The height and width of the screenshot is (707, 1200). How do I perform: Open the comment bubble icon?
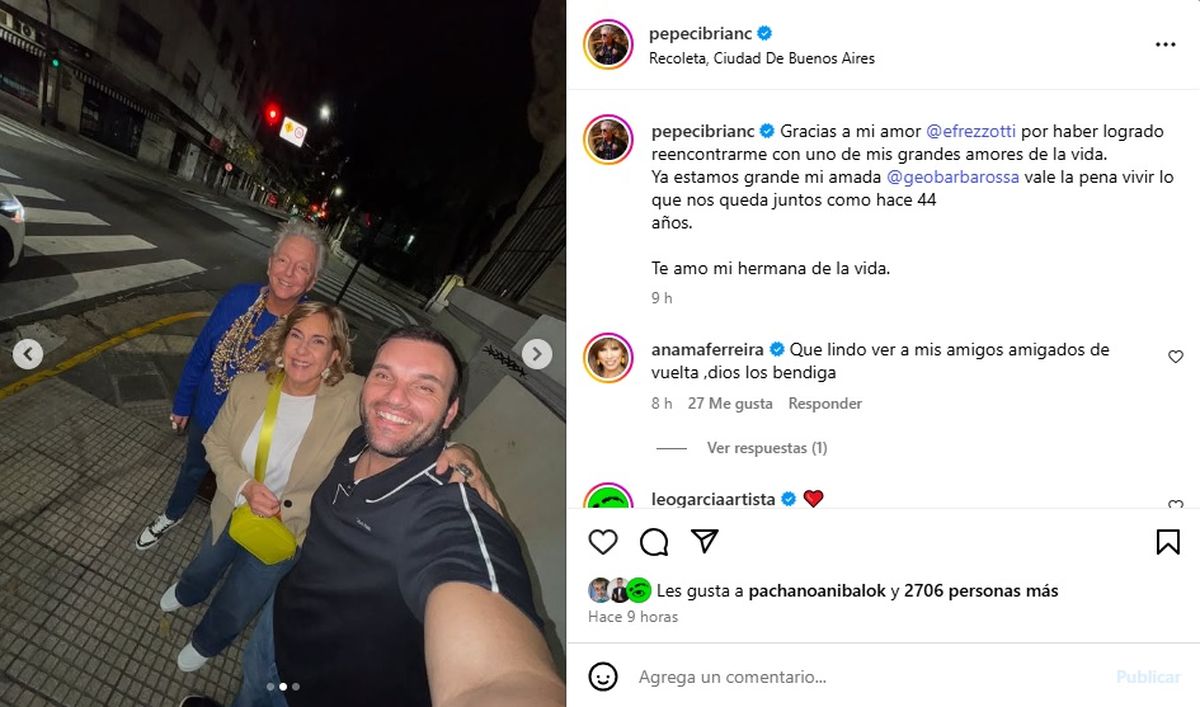click(654, 542)
